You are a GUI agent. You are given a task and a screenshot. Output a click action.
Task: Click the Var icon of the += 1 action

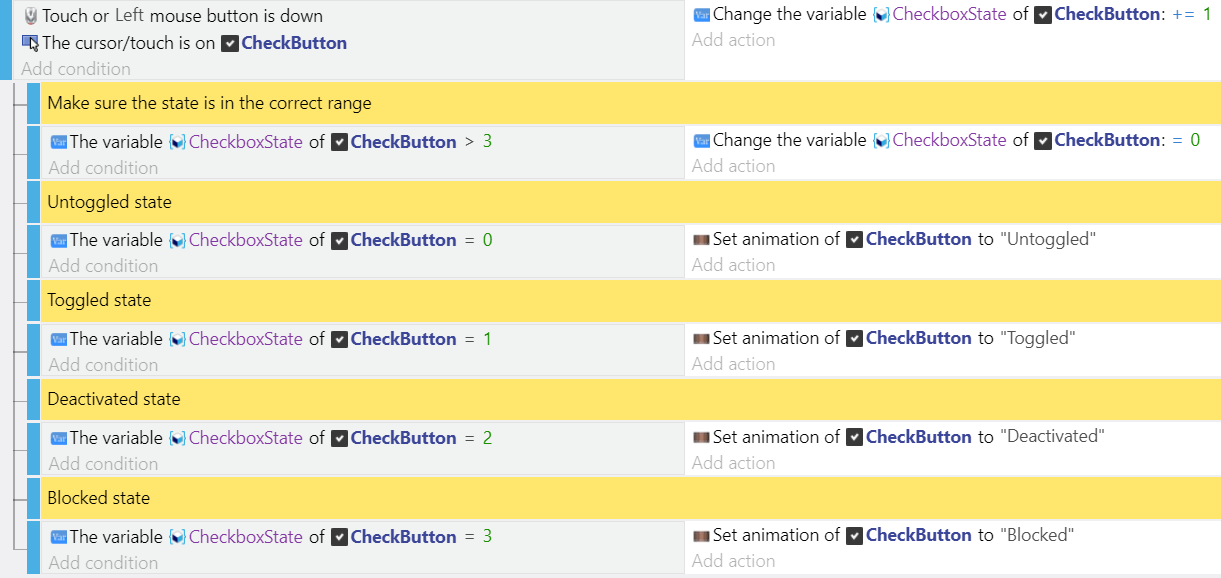(701, 15)
